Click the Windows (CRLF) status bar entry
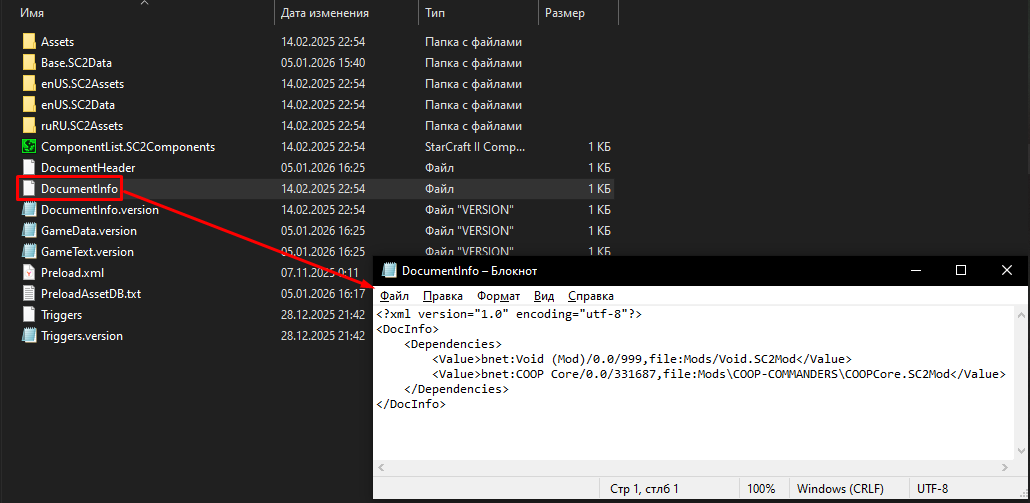Screen dimensions: 1030x503 click(840, 489)
